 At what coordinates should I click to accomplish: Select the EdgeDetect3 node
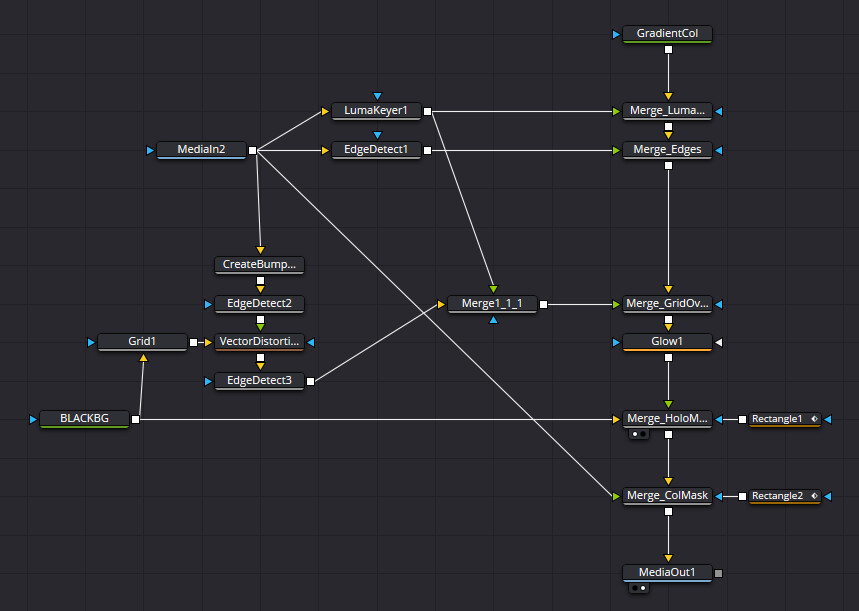pyautogui.click(x=259, y=381)
